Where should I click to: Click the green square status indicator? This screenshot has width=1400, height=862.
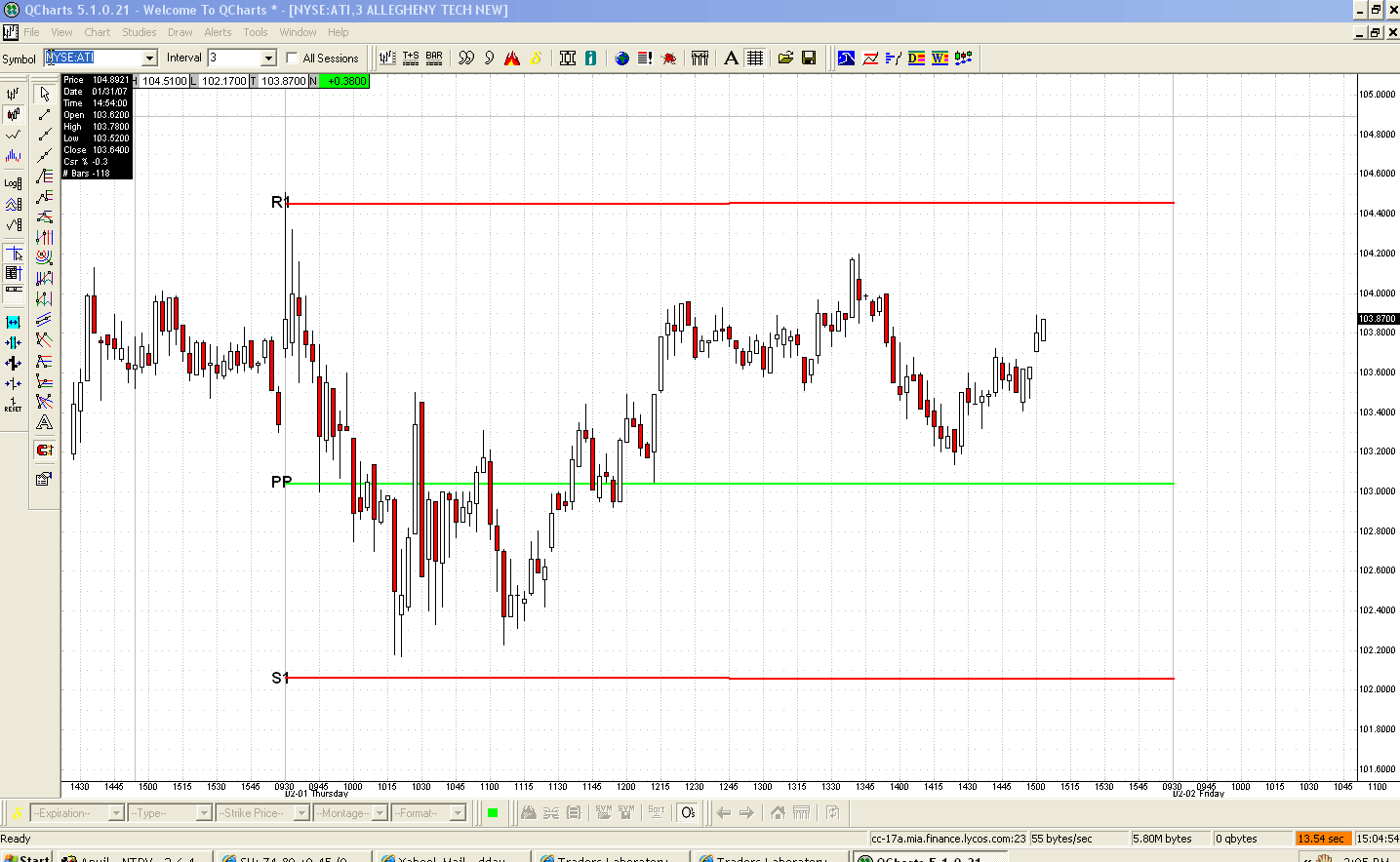[493, 813]
